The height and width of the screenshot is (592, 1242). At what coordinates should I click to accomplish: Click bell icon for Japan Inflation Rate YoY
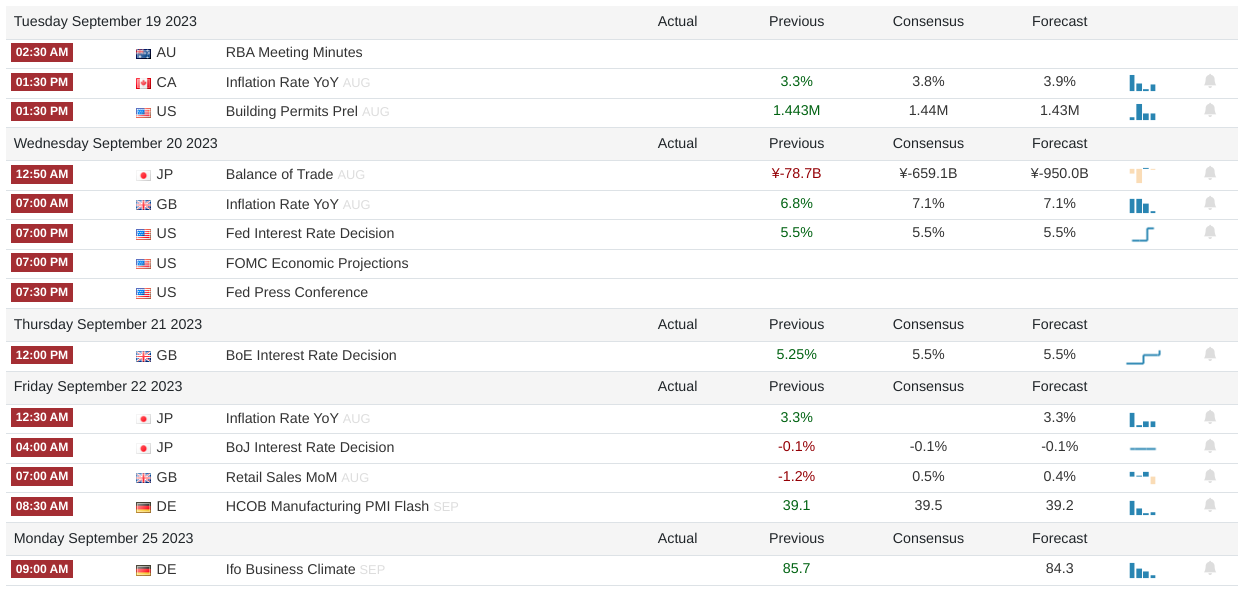[1210, 418]
